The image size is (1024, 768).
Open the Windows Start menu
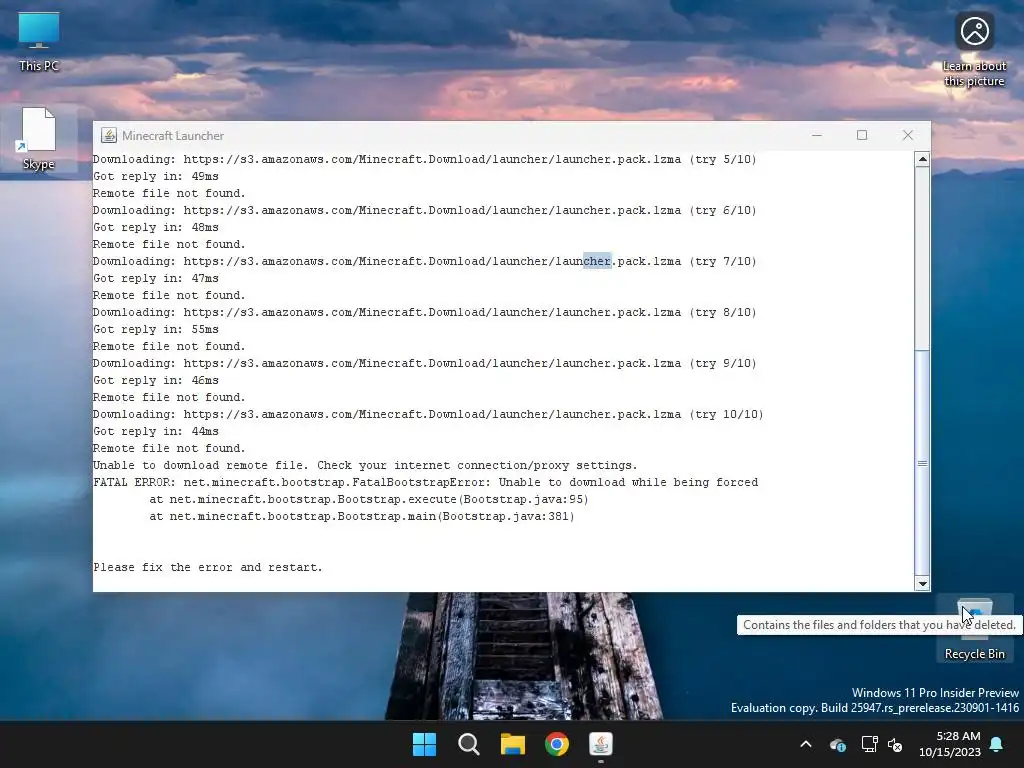pos(424,744)
